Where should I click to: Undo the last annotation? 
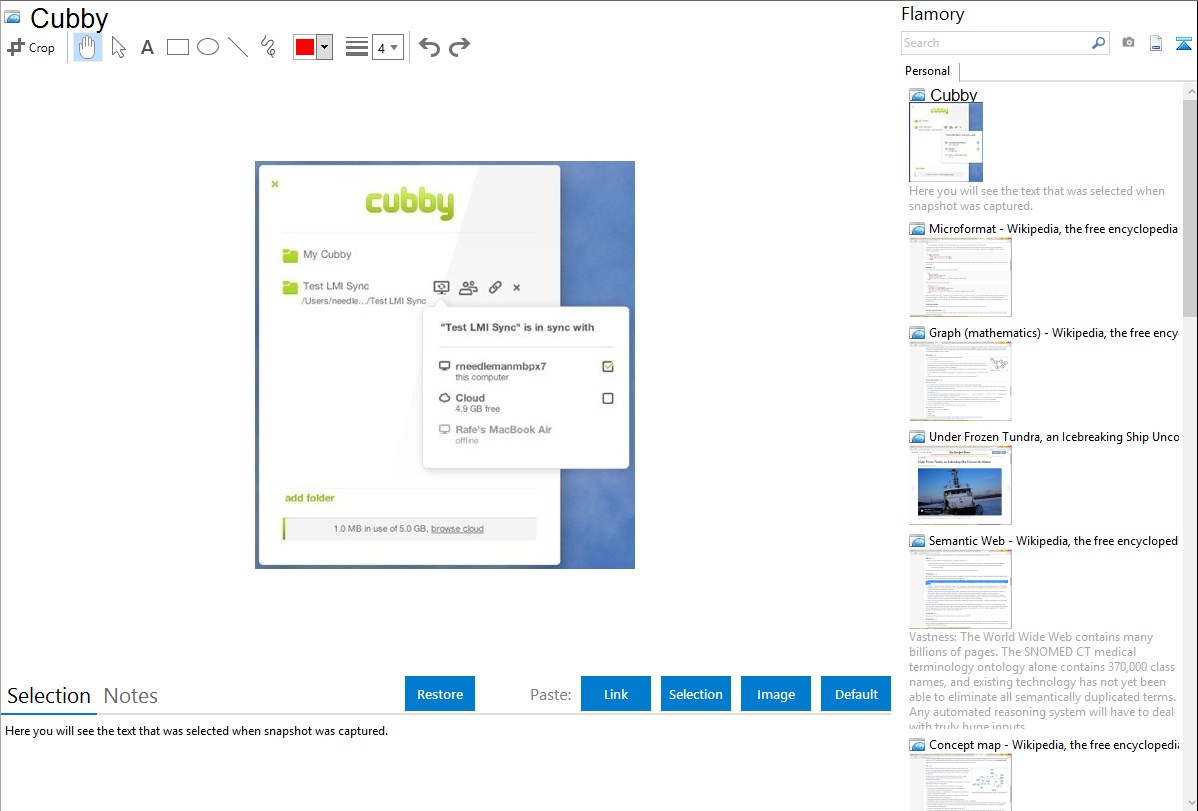[429, 47]
